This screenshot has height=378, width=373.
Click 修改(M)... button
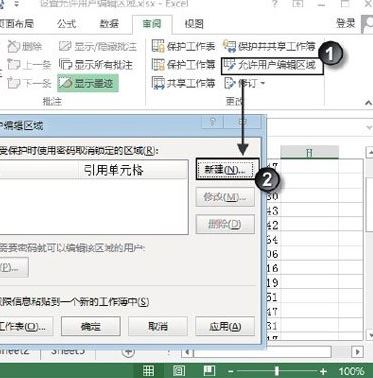(x=225, y=197)
